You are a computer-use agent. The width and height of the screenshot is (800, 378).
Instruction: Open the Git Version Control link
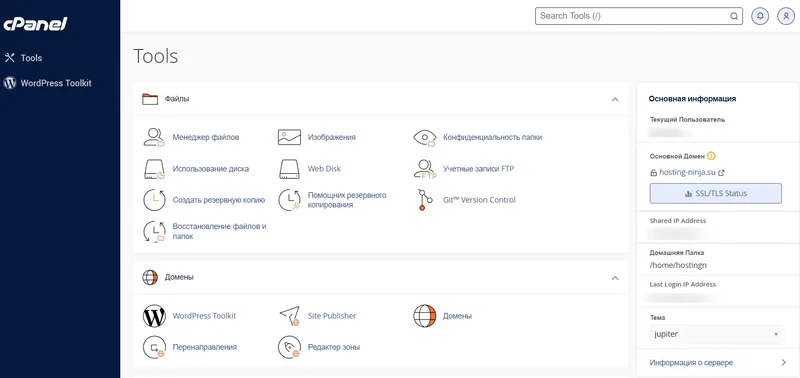(x=479, y=200)
